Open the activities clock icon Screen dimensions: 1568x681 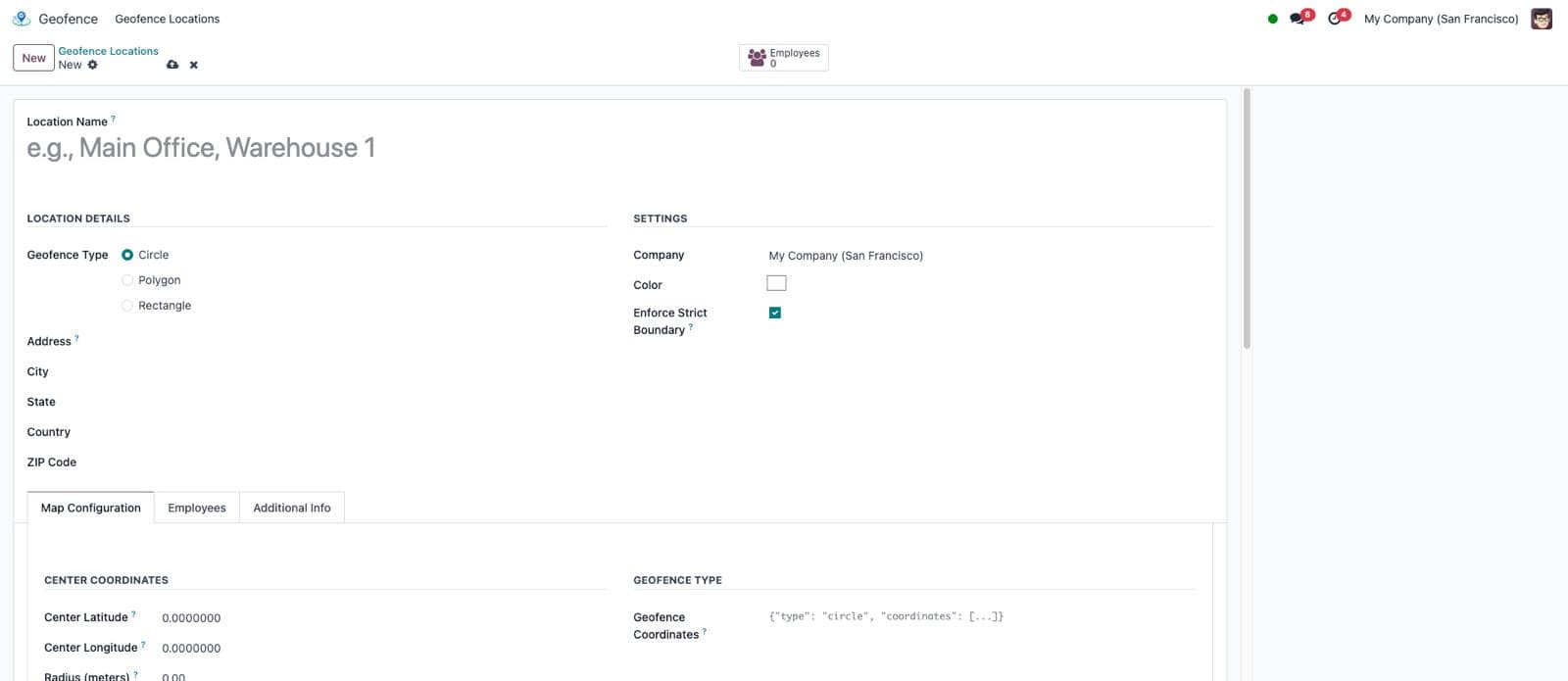pyautogui.click(x=1335, y=19)
